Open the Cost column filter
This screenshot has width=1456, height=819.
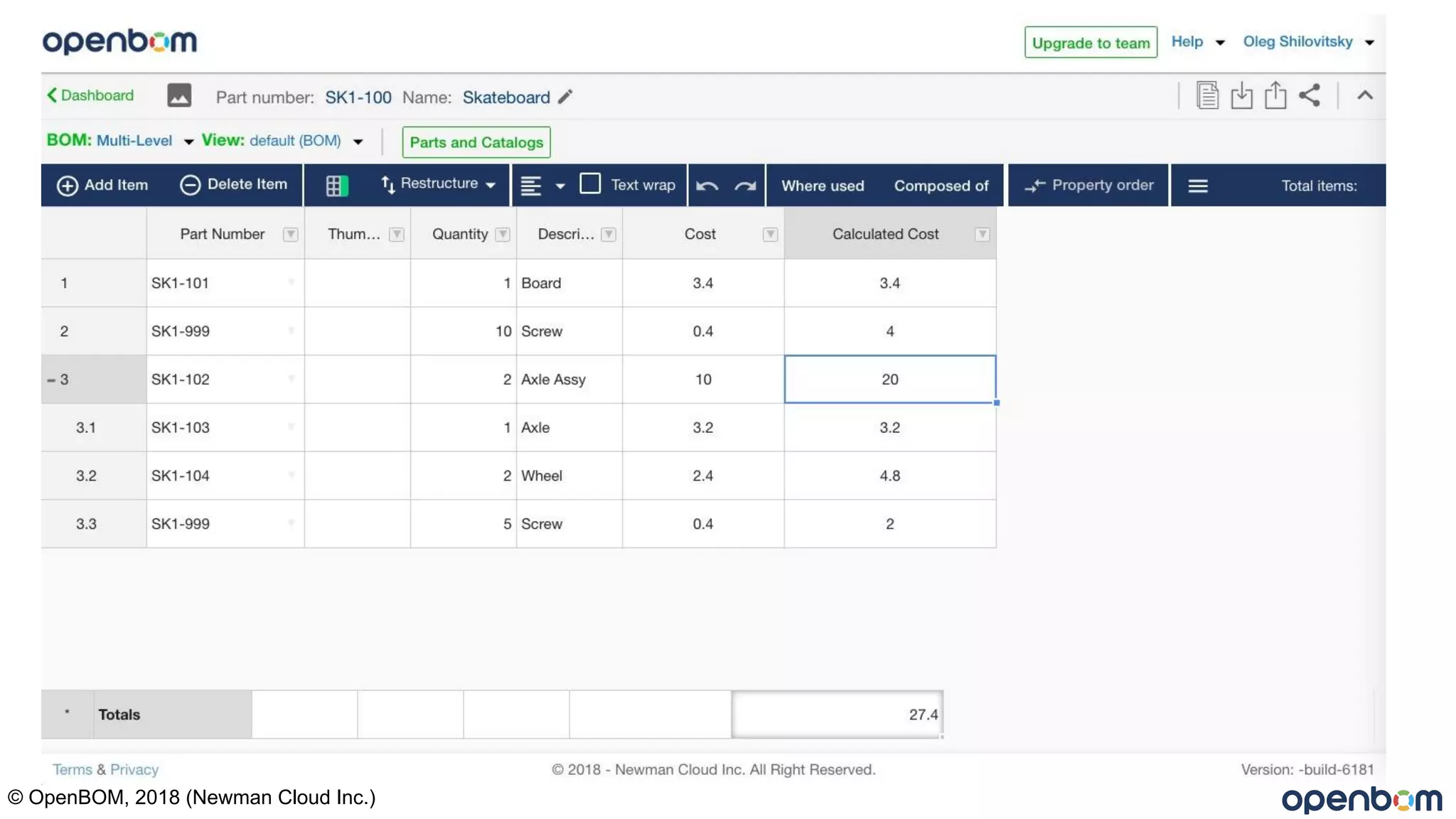770,235
